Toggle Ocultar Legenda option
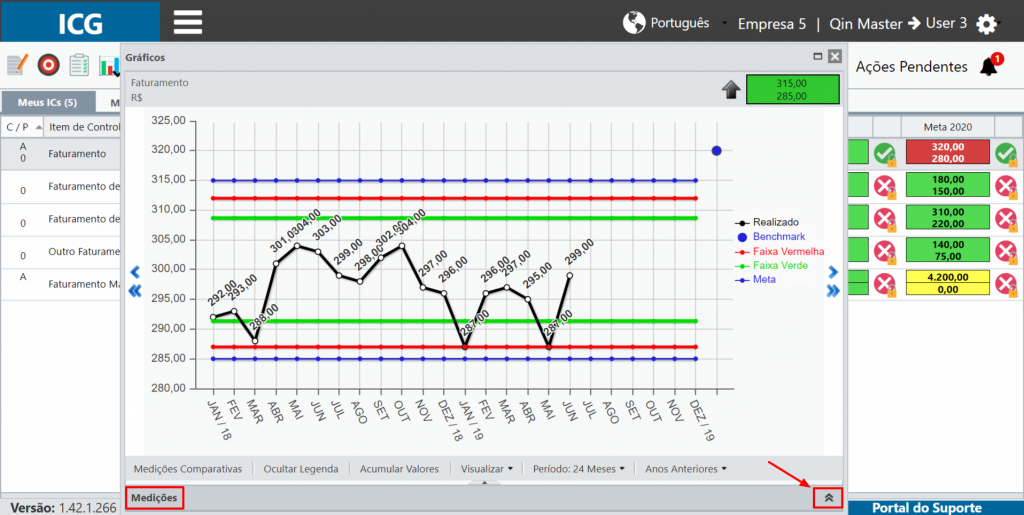The image size is (1024, 515). (x=300, y=469)
